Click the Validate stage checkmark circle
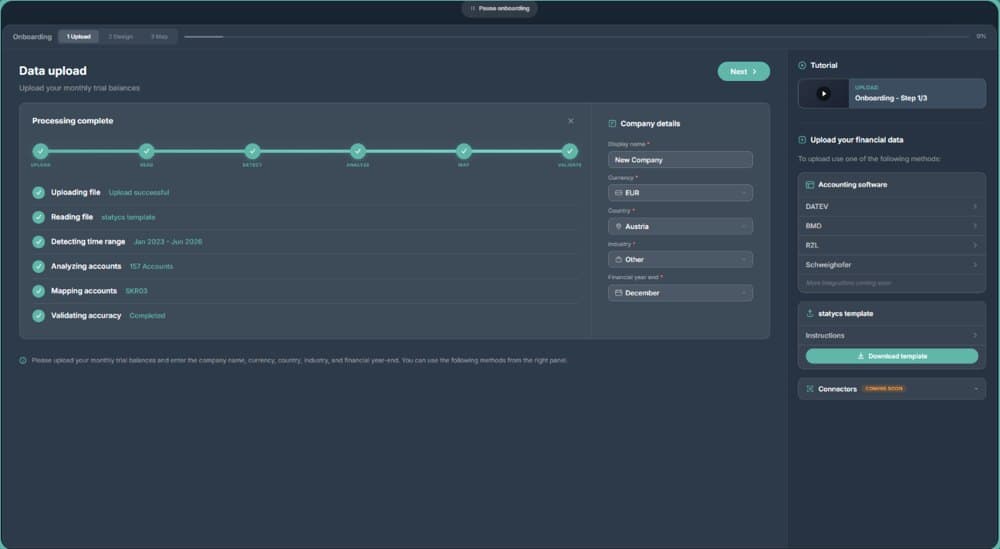 click(x=570, y=151)
